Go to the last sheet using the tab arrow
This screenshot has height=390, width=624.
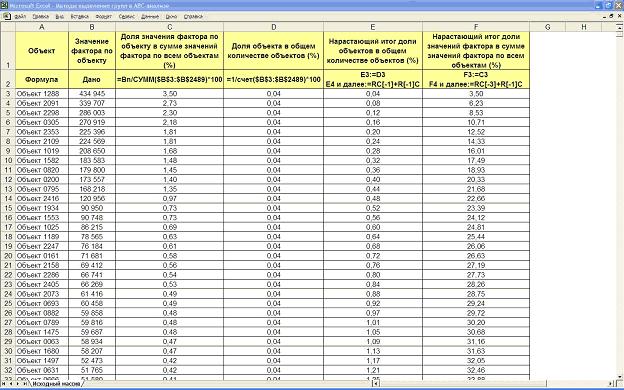(x=25, y=384)
